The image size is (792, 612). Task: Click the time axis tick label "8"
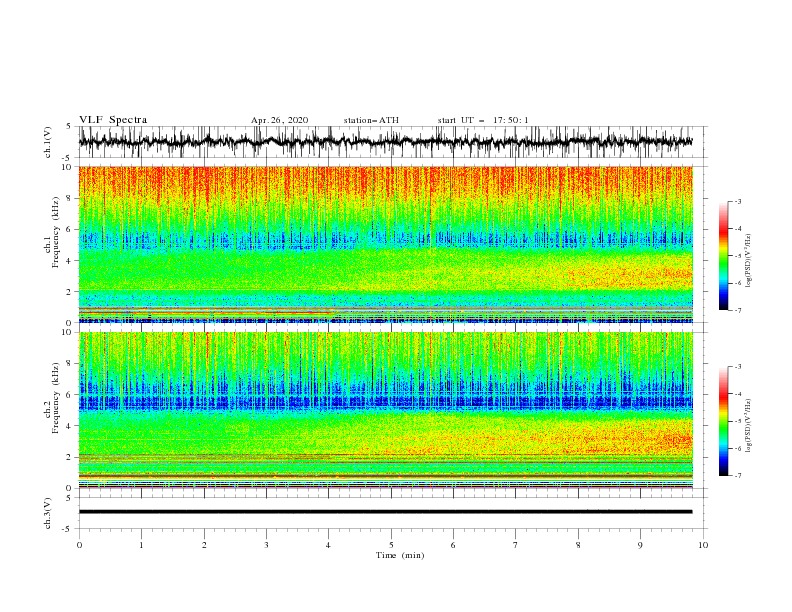[x=578, y=545]
